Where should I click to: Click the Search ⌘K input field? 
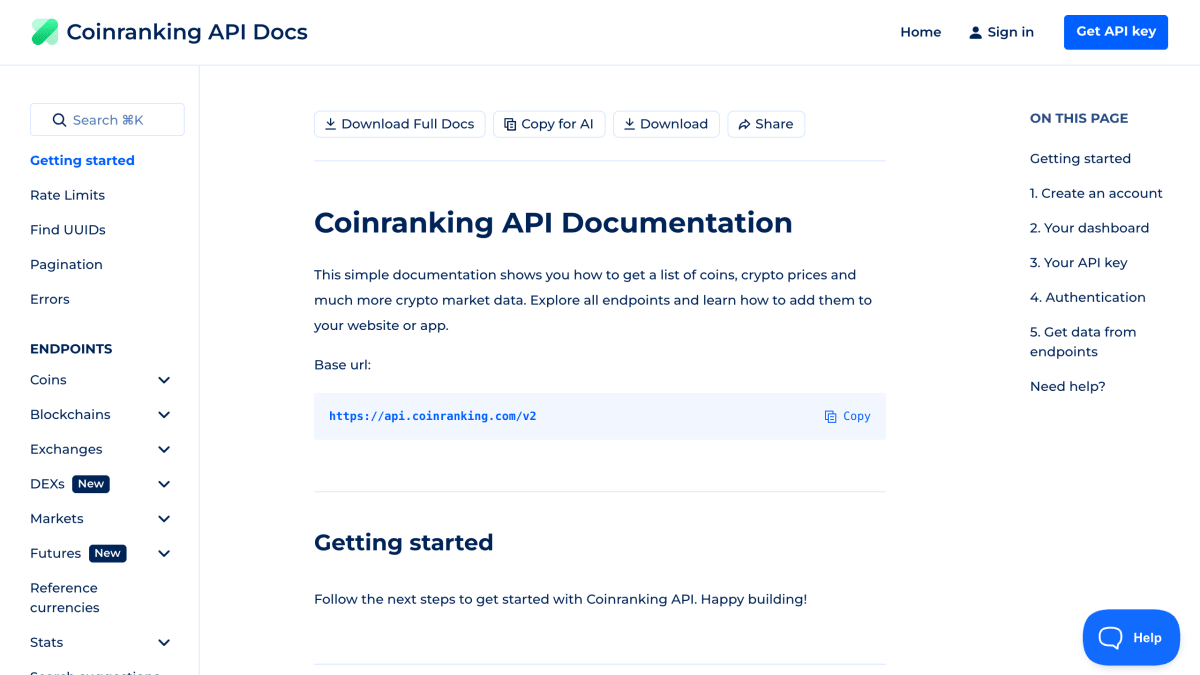pyautogui.click(x=107, y=120)
